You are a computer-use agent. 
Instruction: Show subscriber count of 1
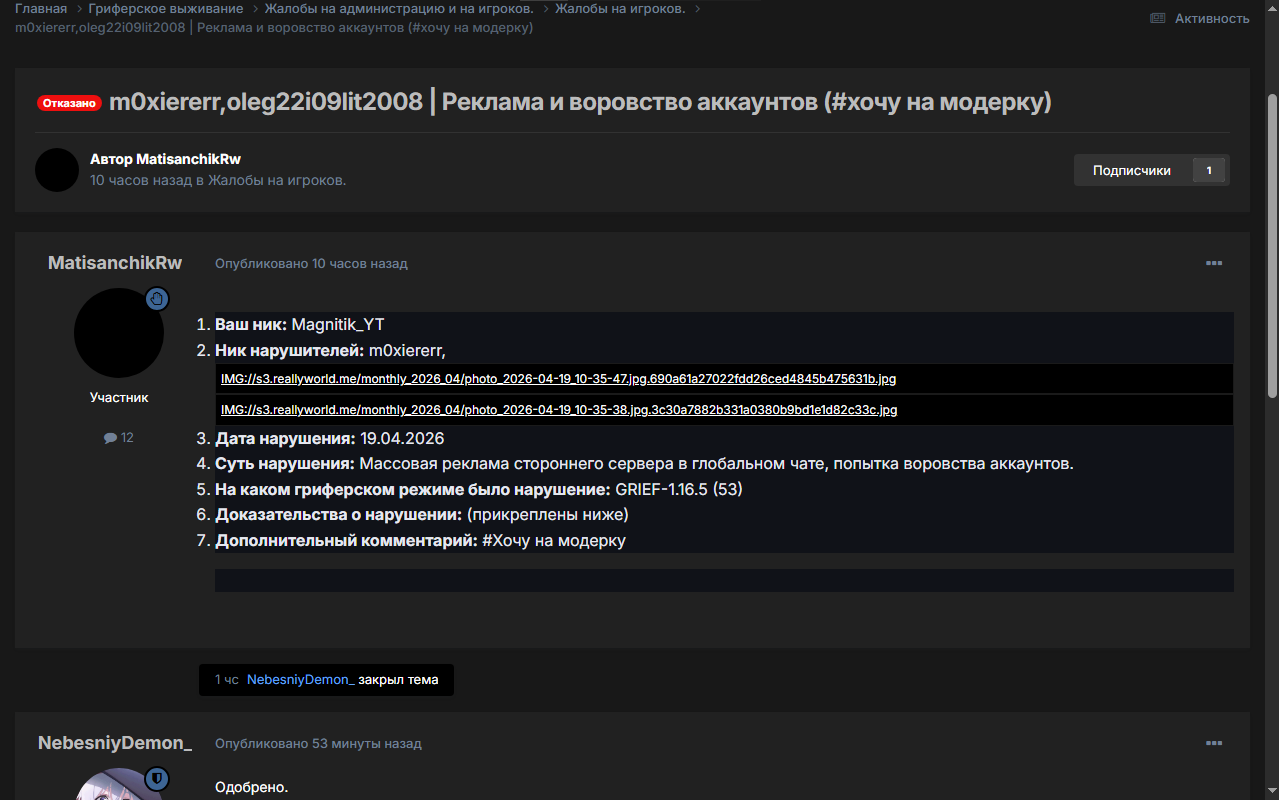(1208, 170)
